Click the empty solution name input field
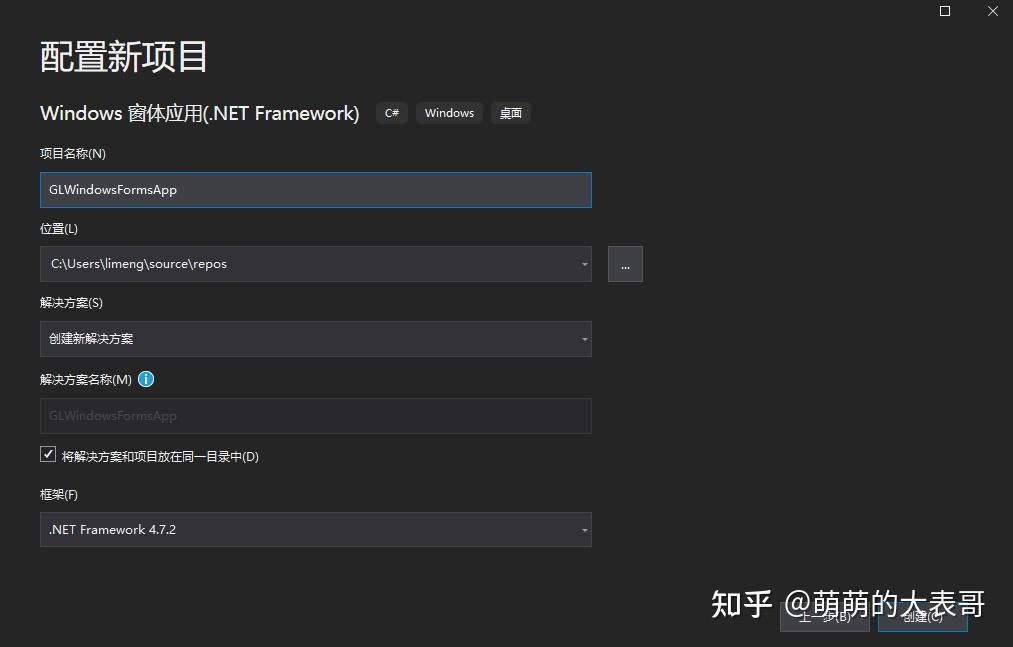 click(300, 416)
